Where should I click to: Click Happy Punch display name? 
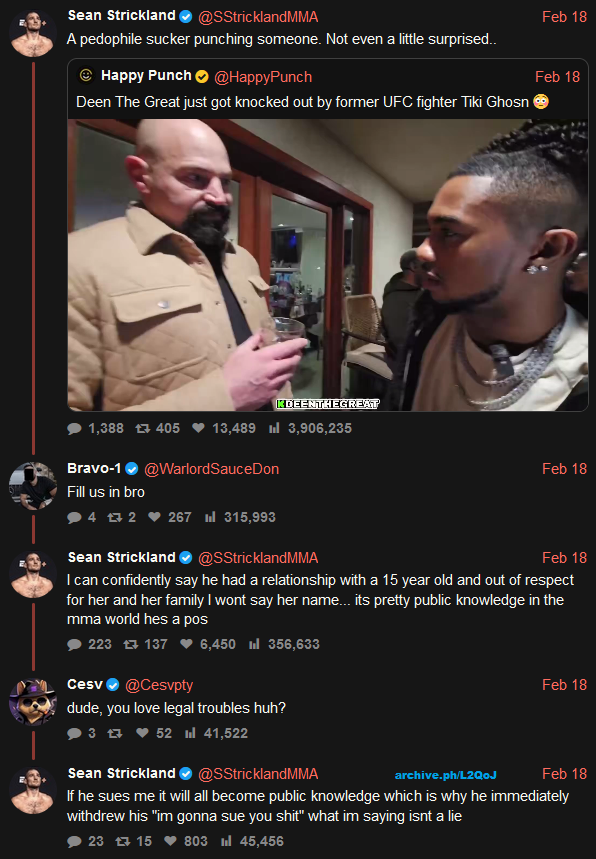[x=146, y=76]
